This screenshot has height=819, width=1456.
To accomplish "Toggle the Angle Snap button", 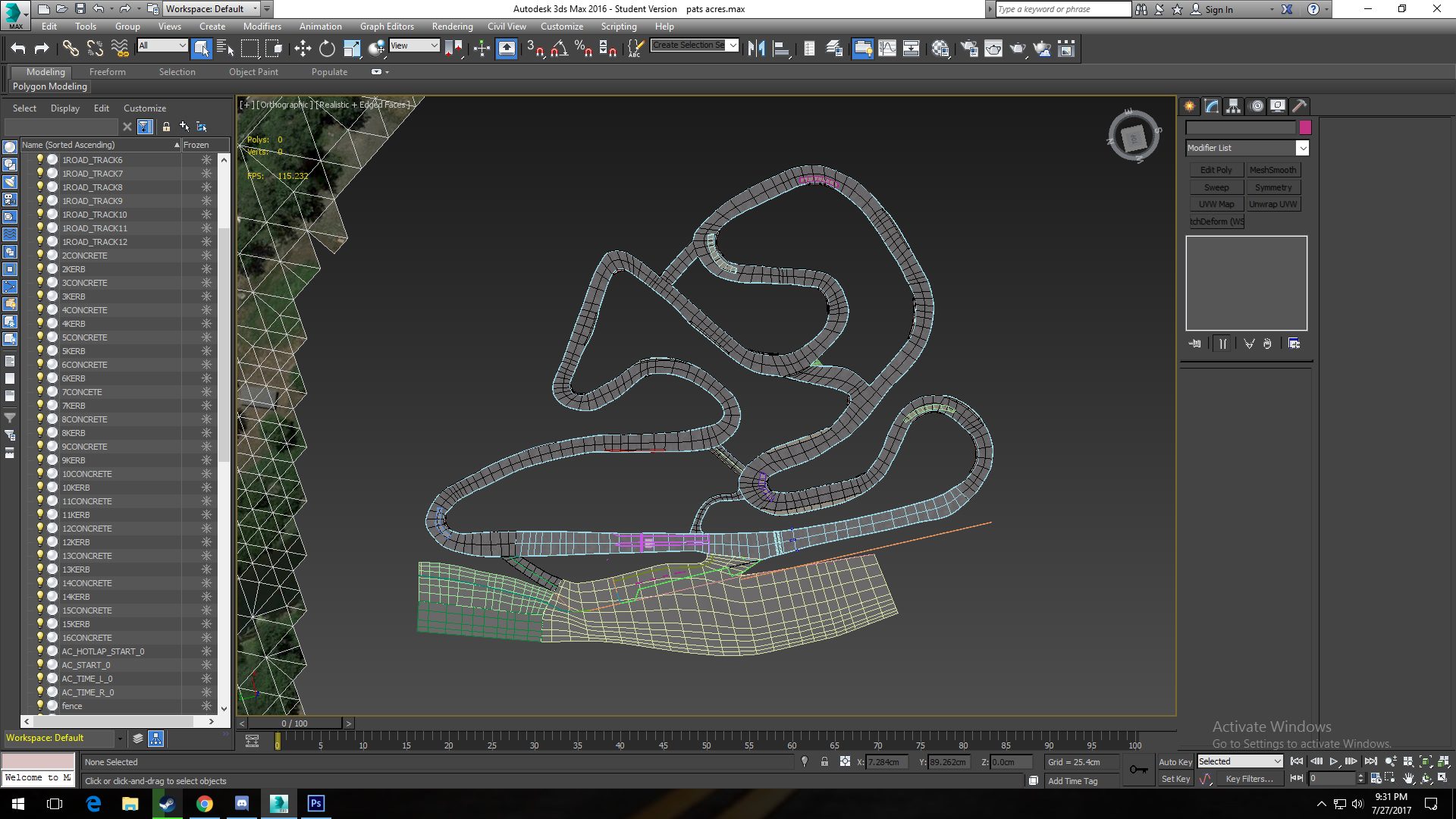I will 560,49.
